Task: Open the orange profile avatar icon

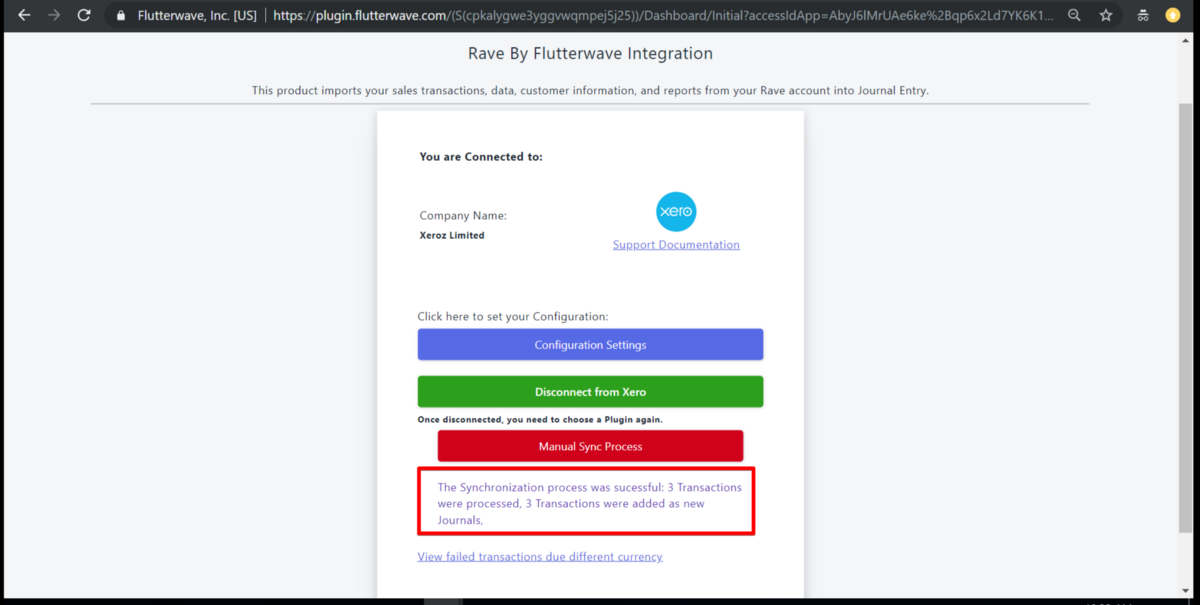Action: coord(1173,15)
